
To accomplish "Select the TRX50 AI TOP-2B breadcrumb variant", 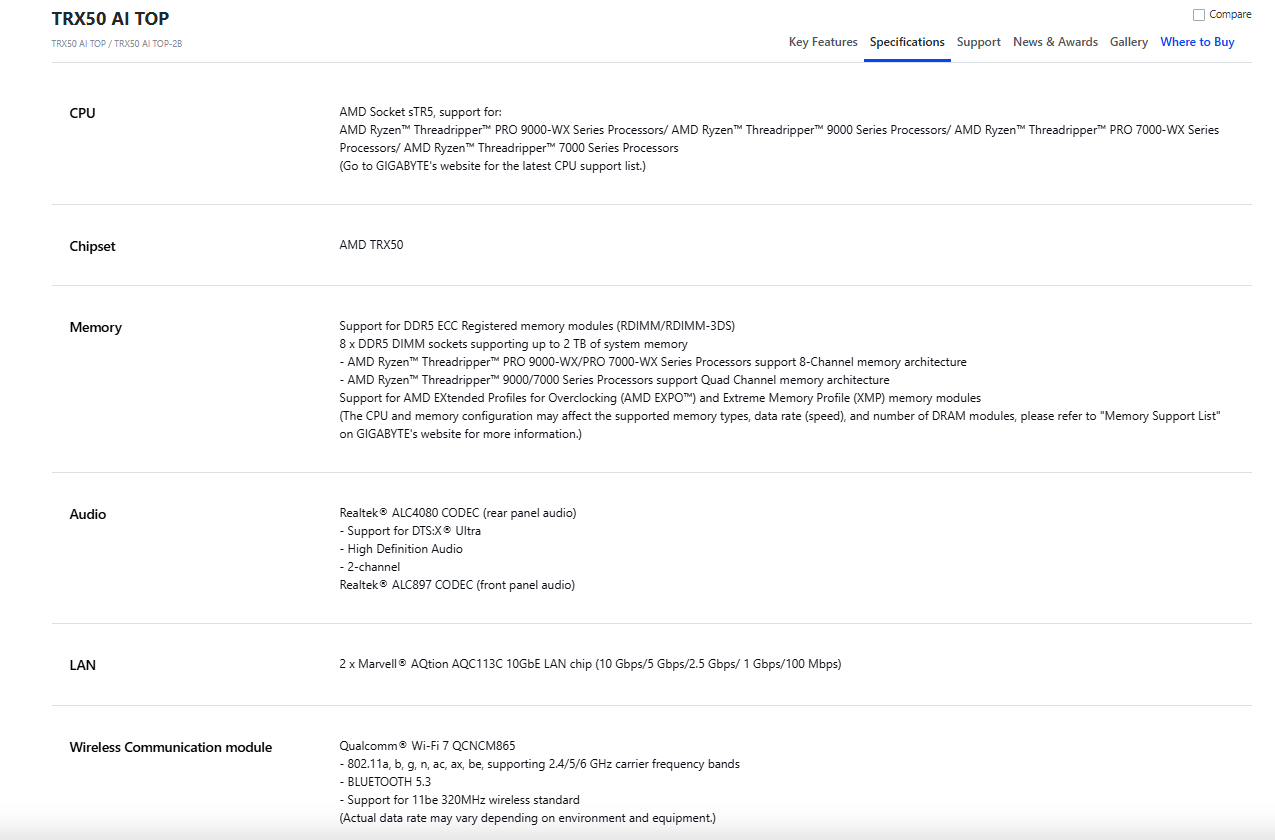I will coord(148,44).
